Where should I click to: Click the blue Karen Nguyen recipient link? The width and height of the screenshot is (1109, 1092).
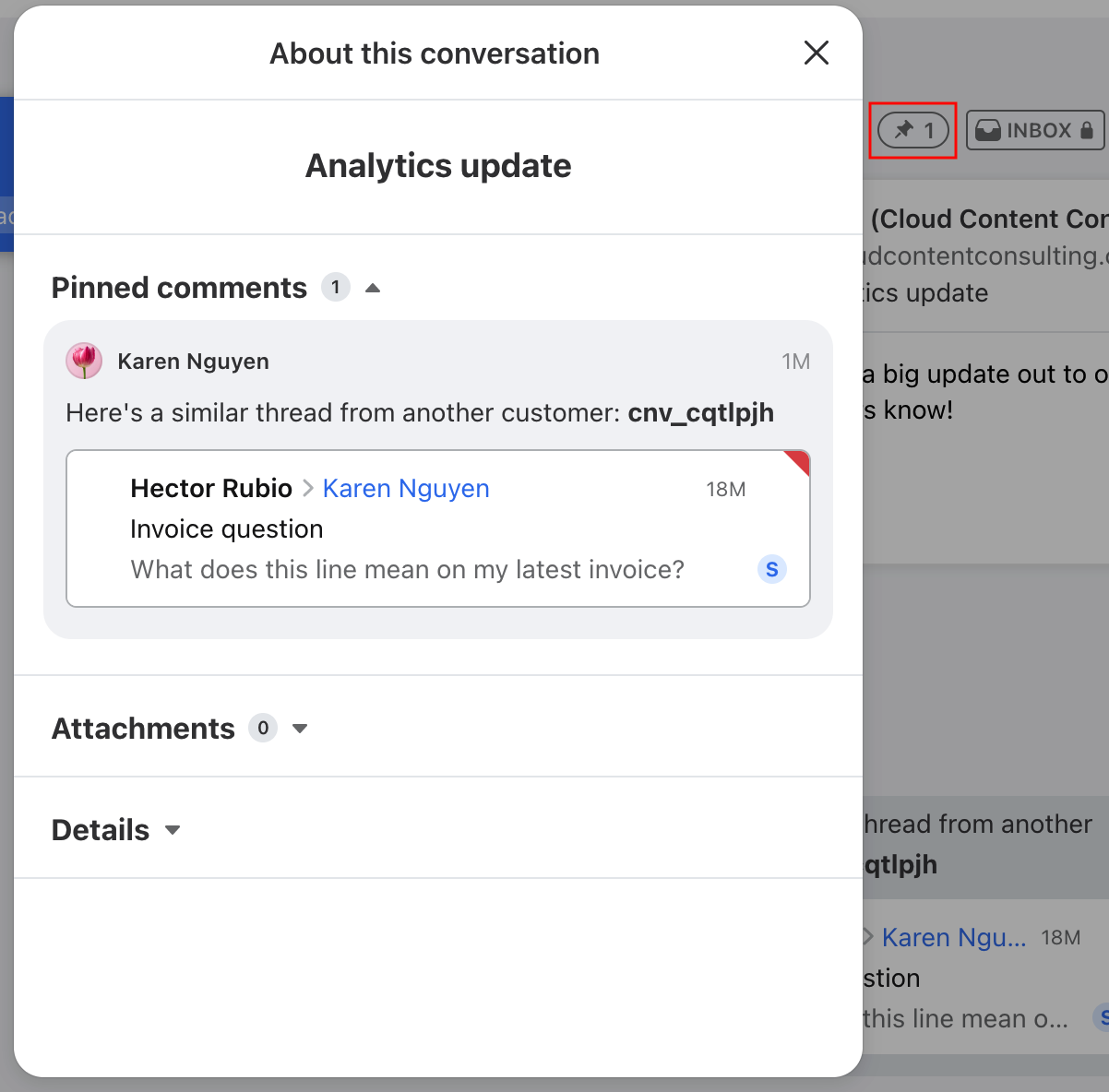pos(406,488)
